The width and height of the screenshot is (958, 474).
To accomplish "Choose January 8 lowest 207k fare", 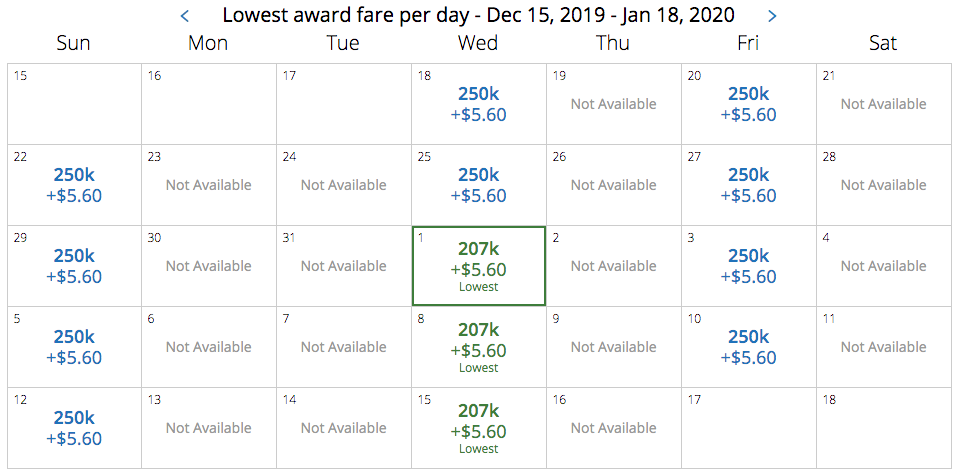I will (x=478, y=347).
